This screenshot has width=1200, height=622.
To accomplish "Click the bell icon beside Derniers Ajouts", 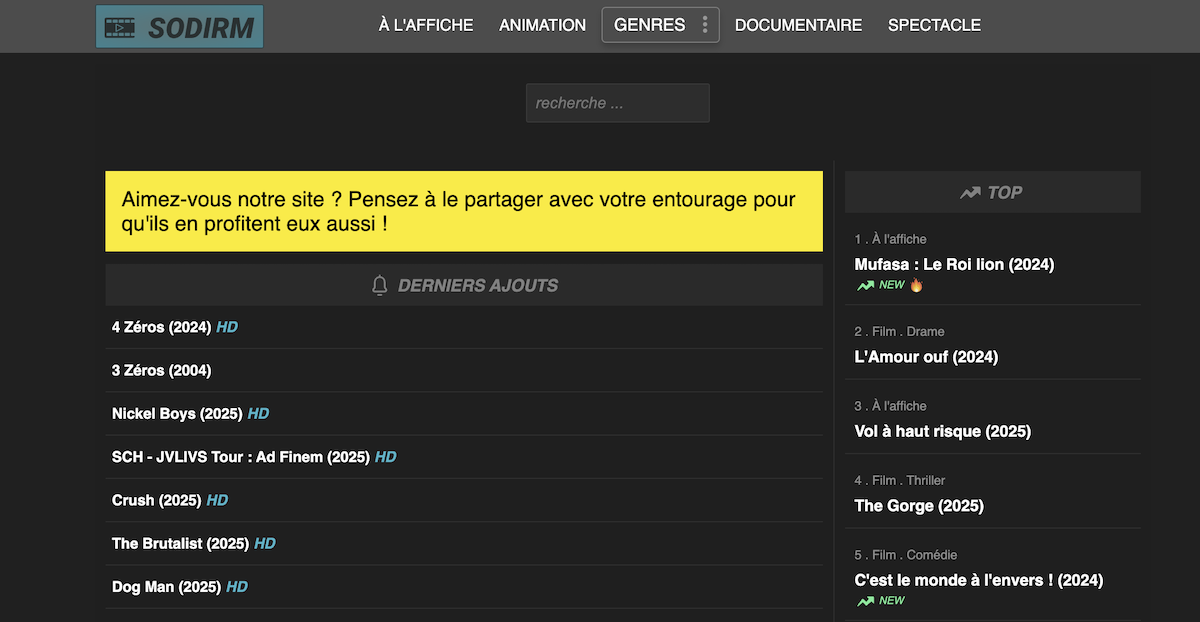I will click(379, 286).
